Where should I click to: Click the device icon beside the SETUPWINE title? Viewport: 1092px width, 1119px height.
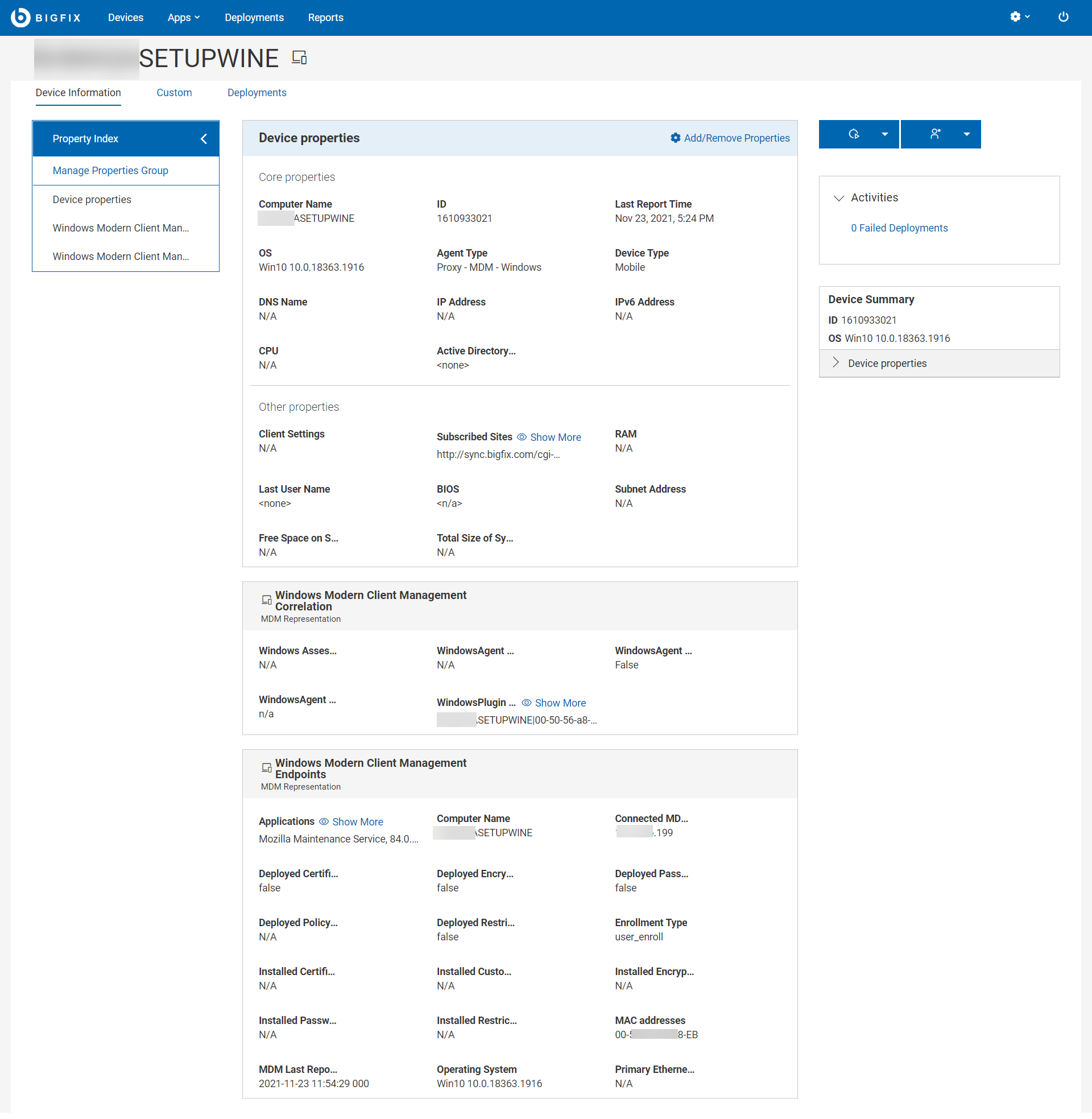click(299, 57)
